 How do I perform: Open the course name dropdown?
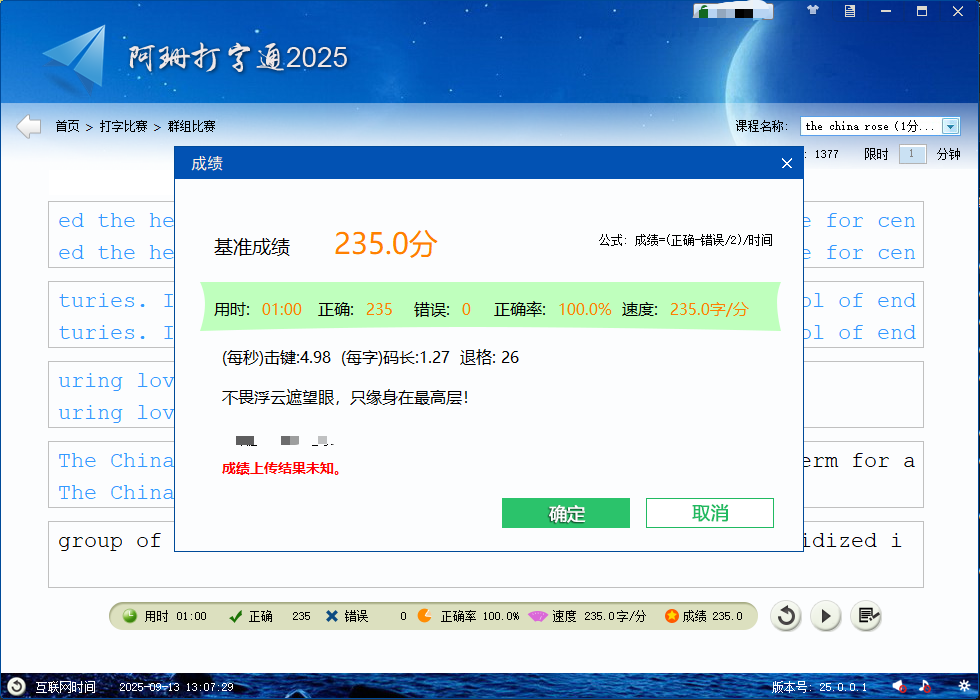coord(950,126)
